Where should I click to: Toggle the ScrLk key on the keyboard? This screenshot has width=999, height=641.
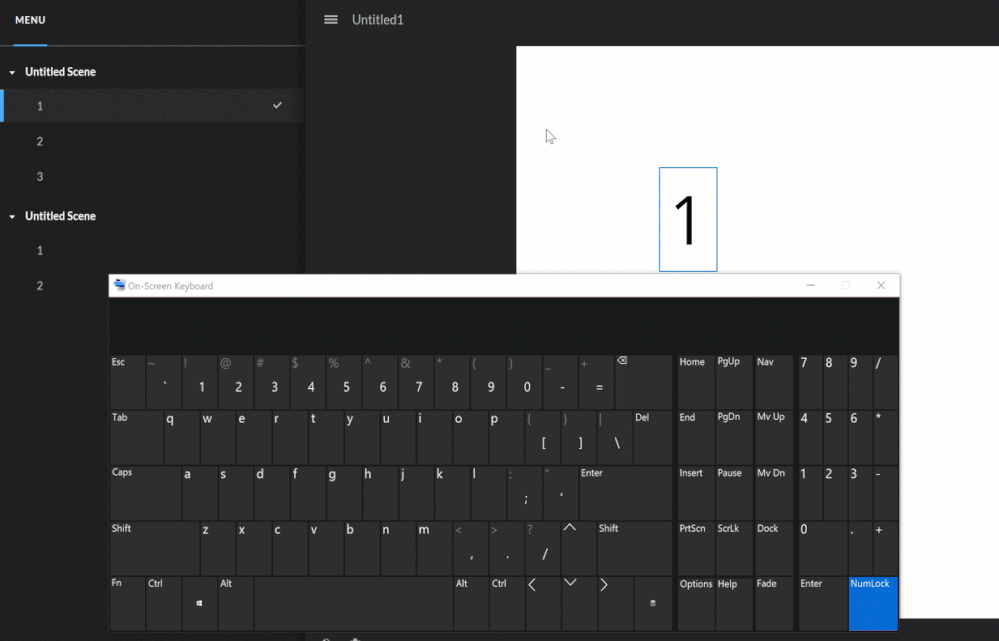coord(734,548)
